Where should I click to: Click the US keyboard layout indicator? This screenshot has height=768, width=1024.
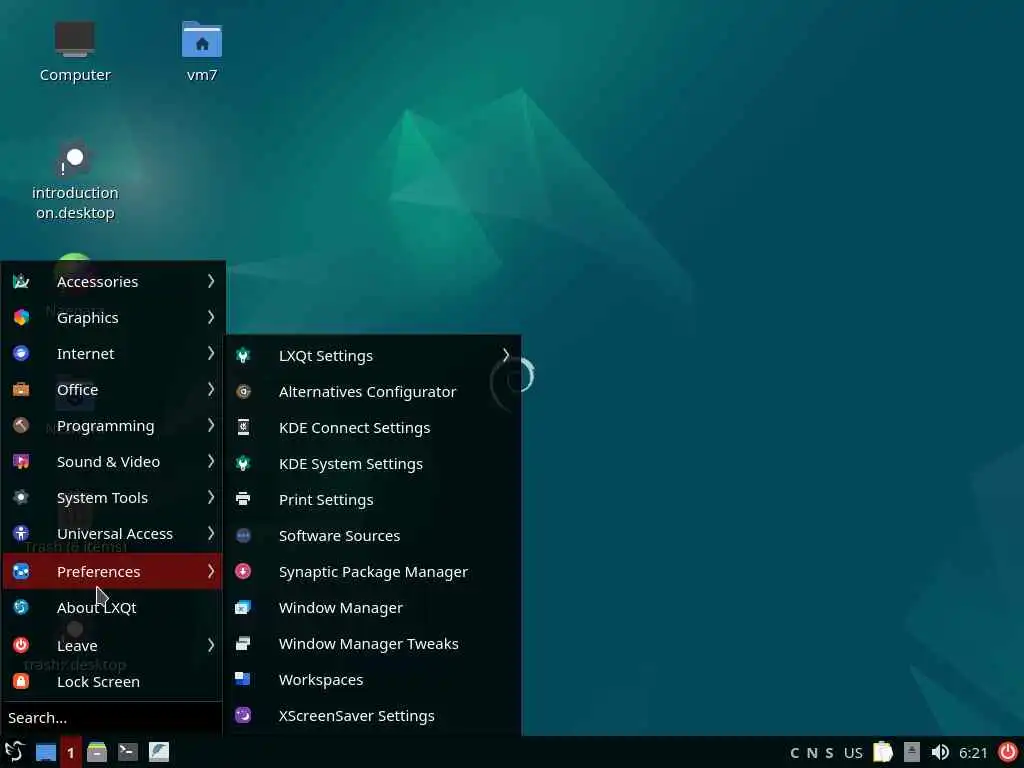coord(853,753)
